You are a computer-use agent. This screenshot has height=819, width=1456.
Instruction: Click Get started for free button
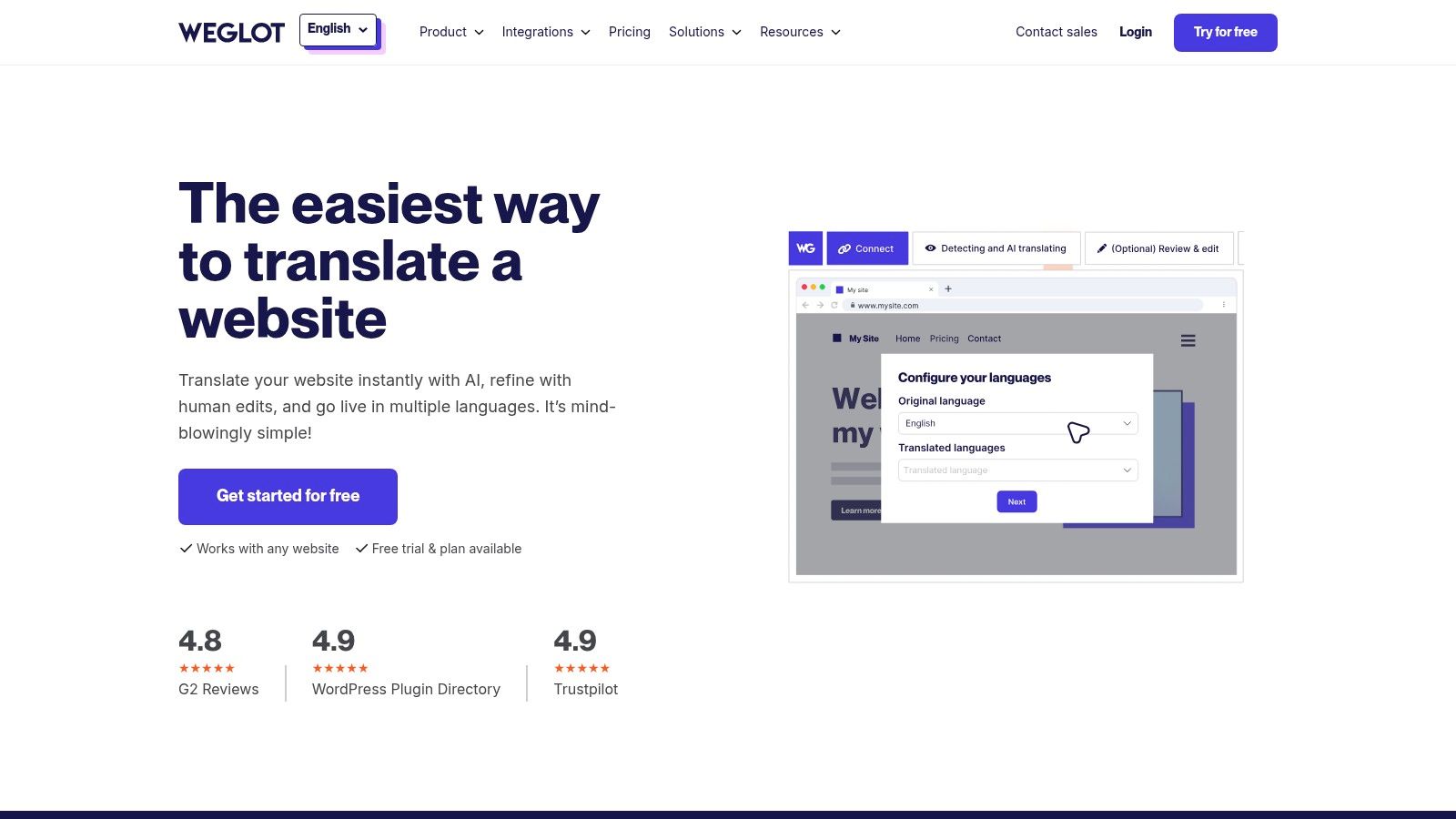pyautogui.click(x=288, y=497)
